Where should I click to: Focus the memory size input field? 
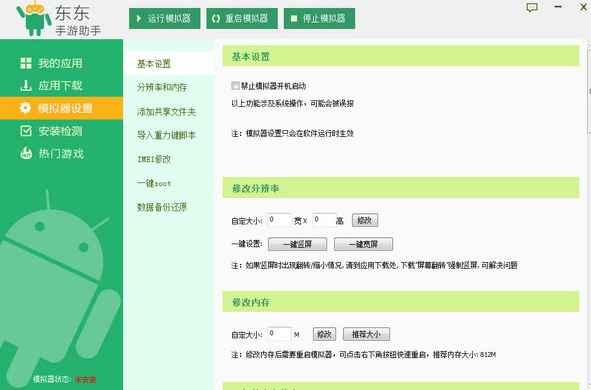pos(279,334)
